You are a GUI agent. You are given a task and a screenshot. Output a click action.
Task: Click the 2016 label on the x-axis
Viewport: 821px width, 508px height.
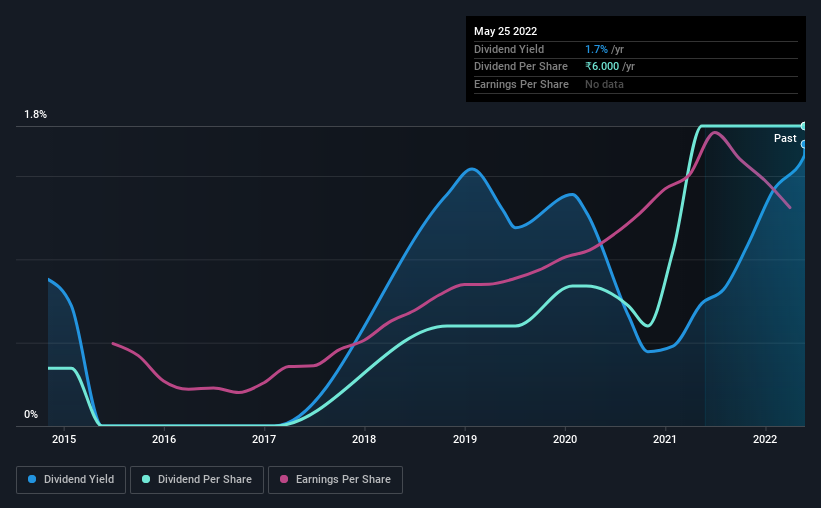point(164,439)
